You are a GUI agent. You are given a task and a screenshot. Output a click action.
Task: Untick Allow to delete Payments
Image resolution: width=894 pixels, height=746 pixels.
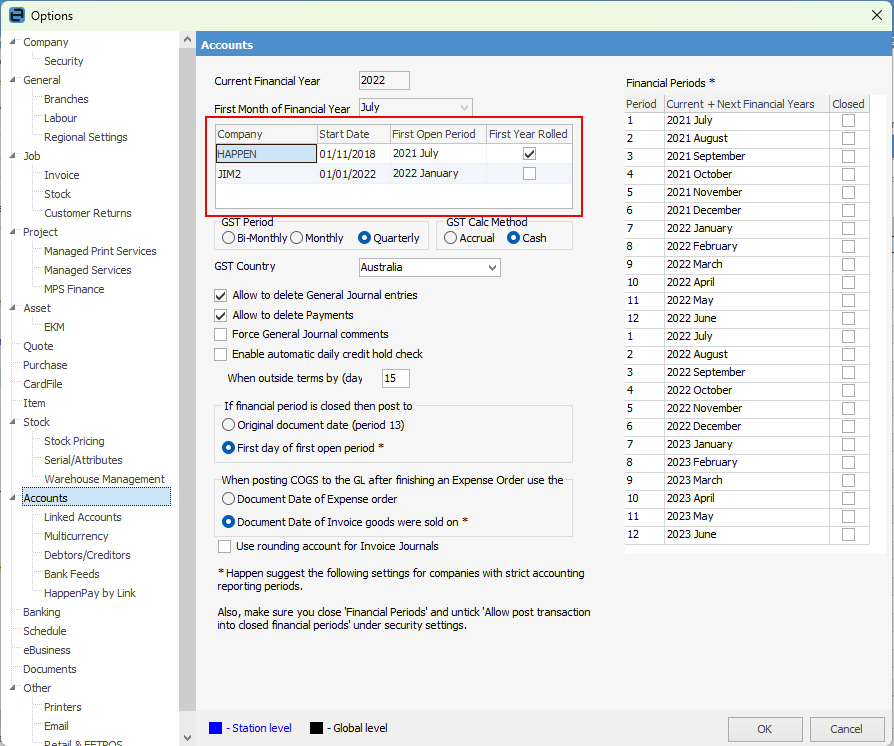pos(221,315)
